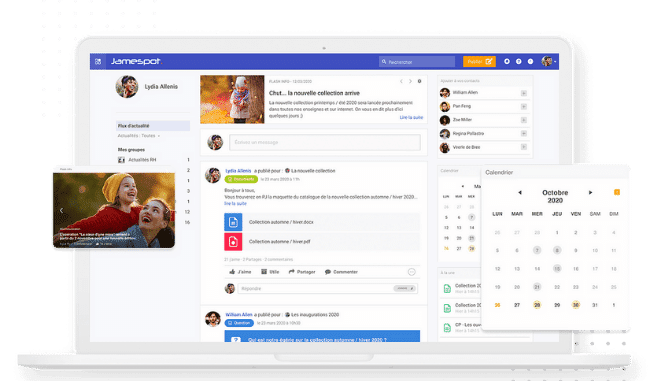Go to previous month in Calendrier popup
Image resolution: width=661 pixels, height=381 pixels.
[x=520, y=192]
